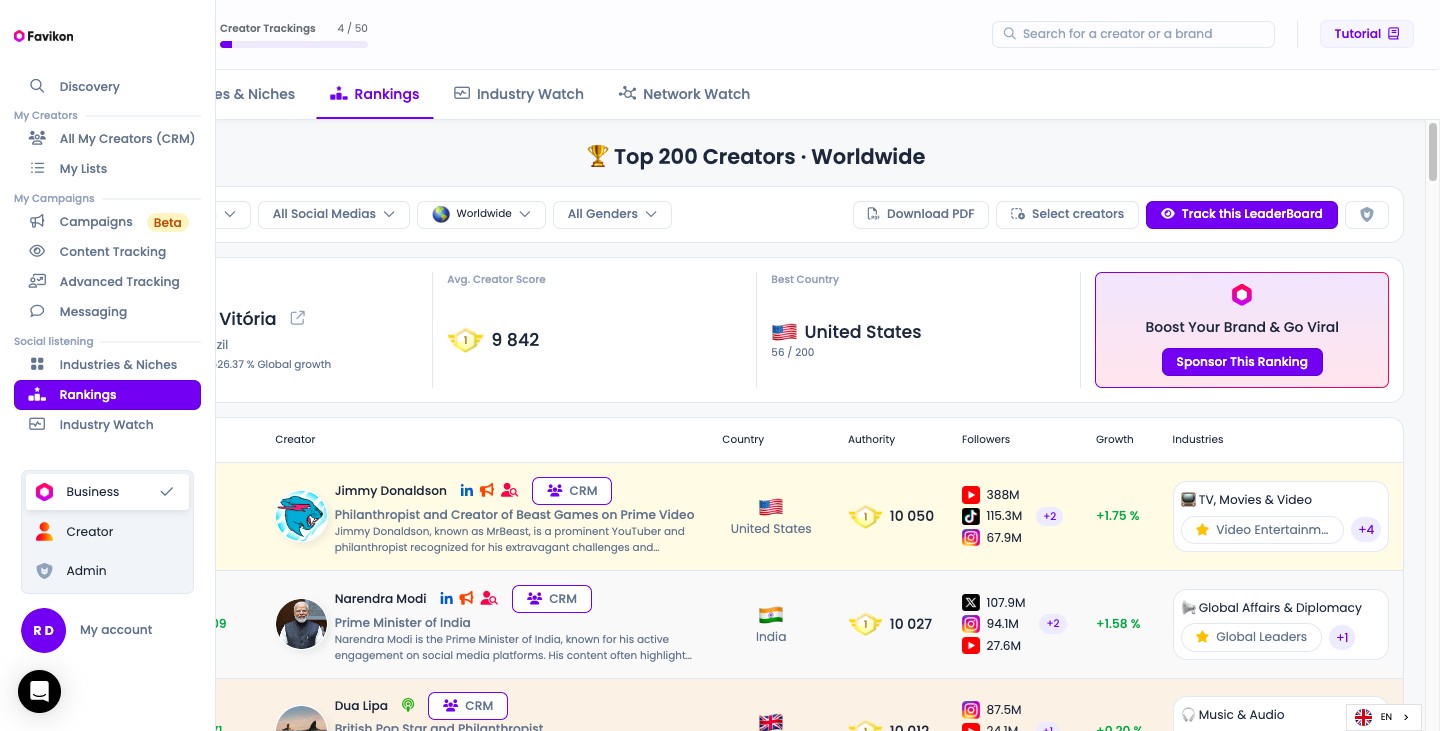
Task: Click the search for a creator field
Action: tap(1133, 34)
